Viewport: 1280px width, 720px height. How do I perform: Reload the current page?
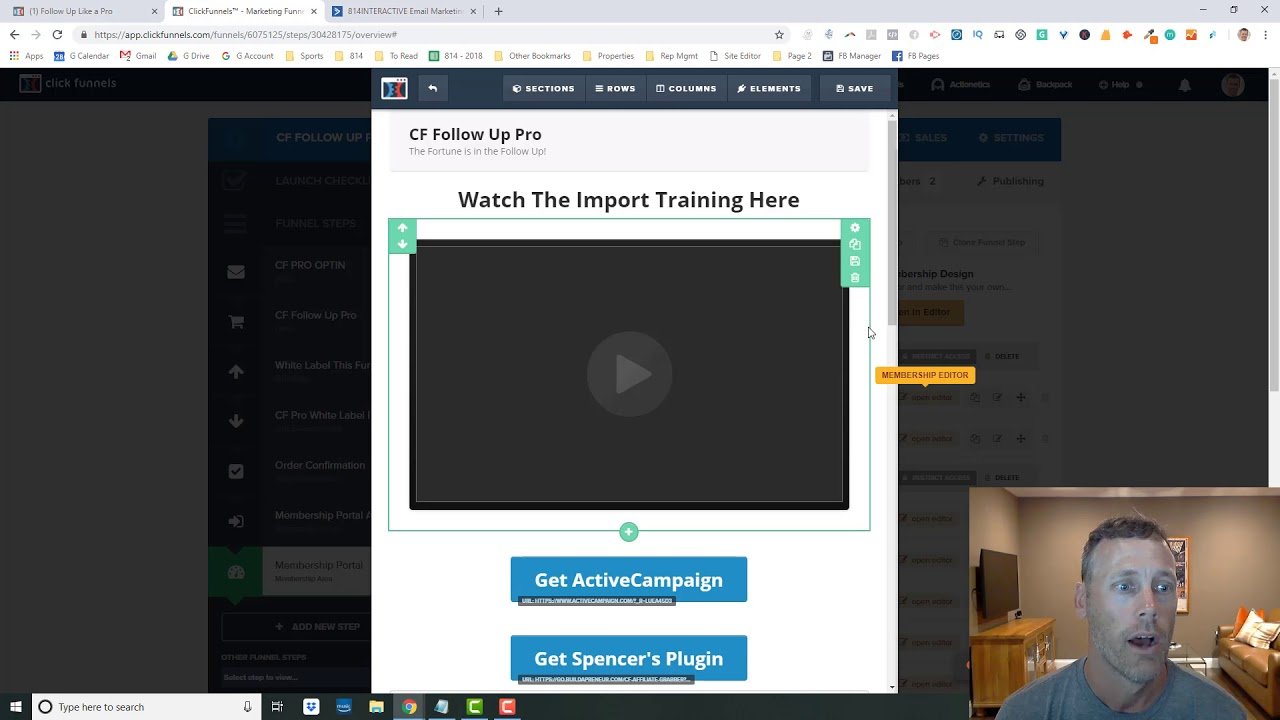tap(57, 34)
